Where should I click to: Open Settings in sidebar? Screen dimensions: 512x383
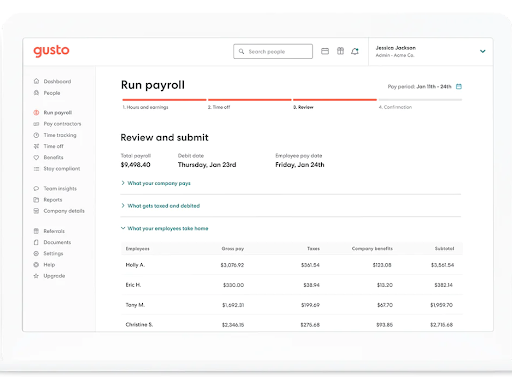53,254
